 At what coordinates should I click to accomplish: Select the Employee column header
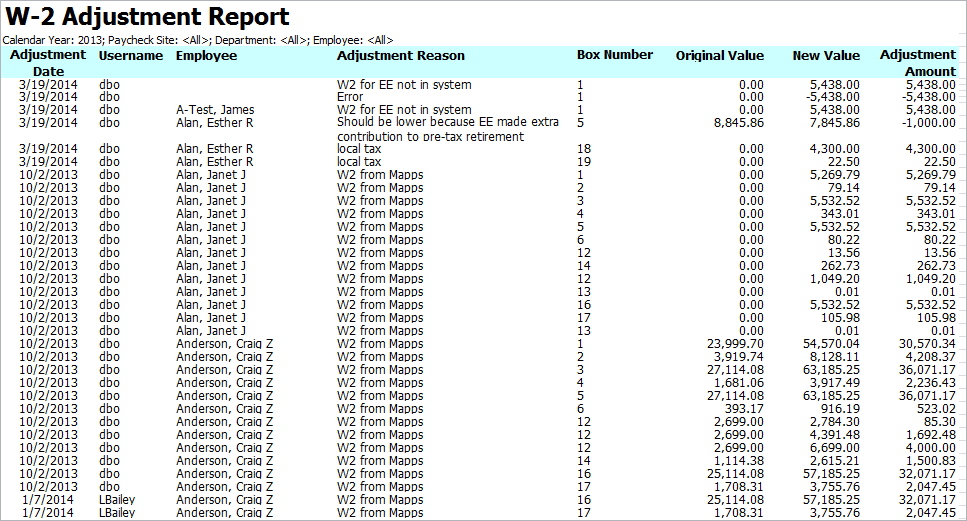(x=207, y=56)
